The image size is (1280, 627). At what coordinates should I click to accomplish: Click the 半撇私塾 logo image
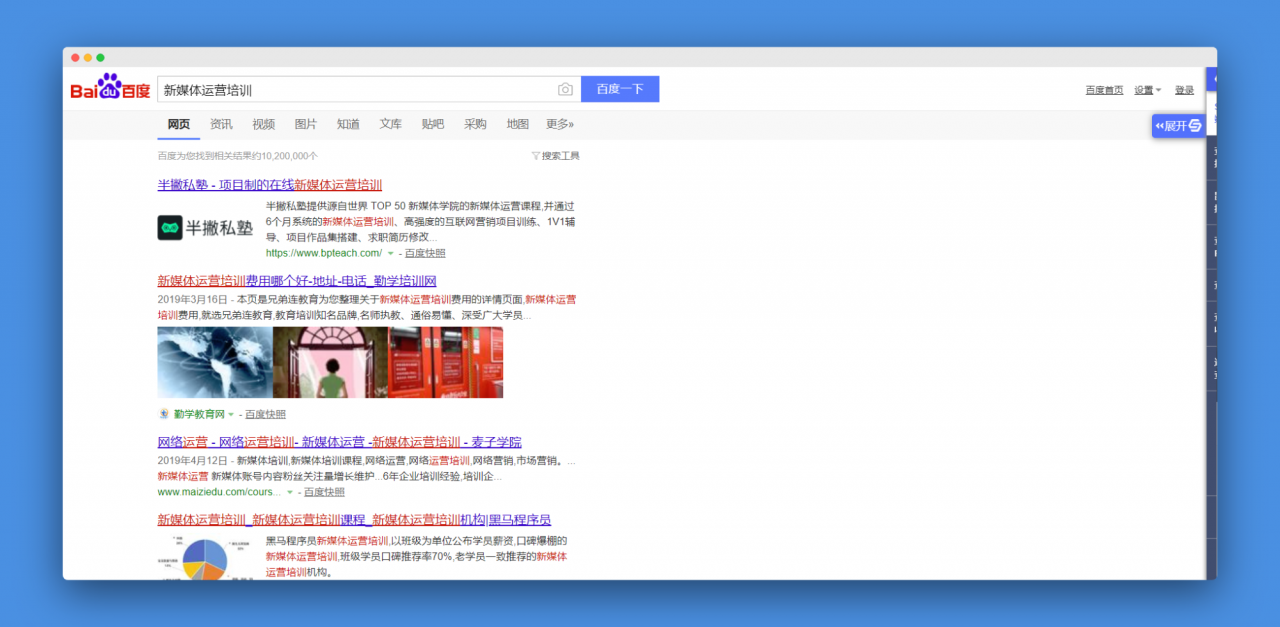click(206, 227)
